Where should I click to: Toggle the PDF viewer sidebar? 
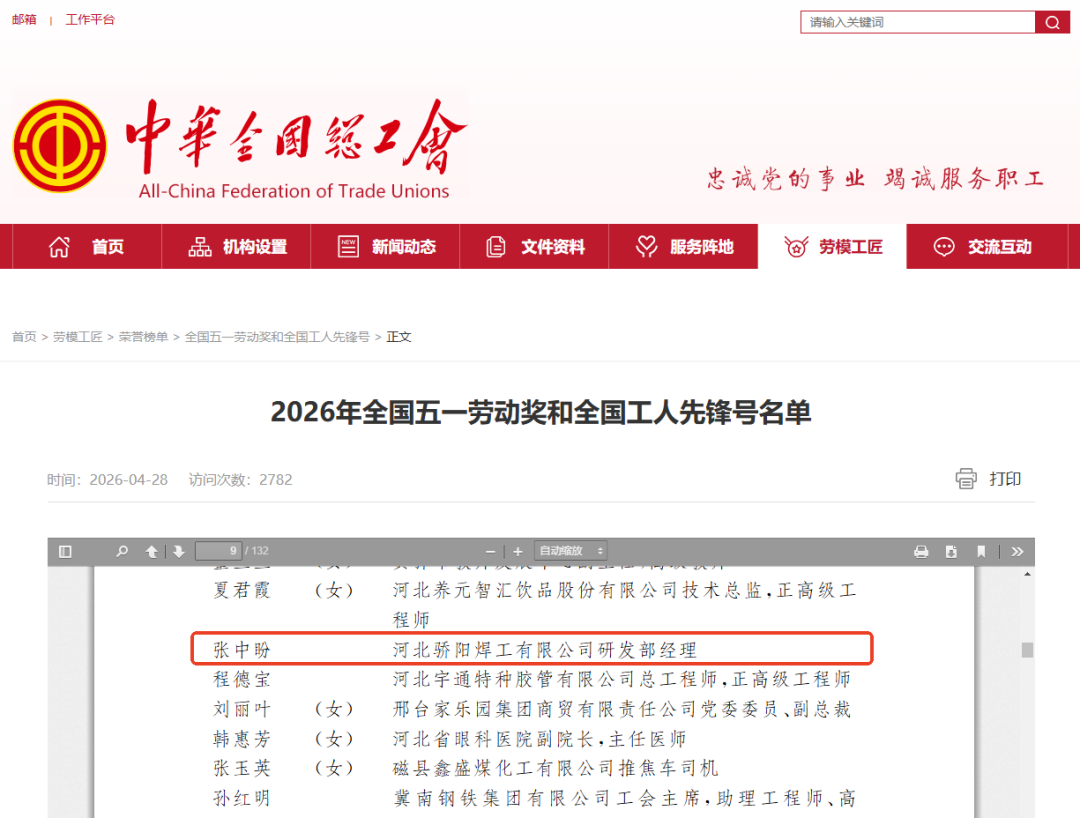[x=65, y=552]
